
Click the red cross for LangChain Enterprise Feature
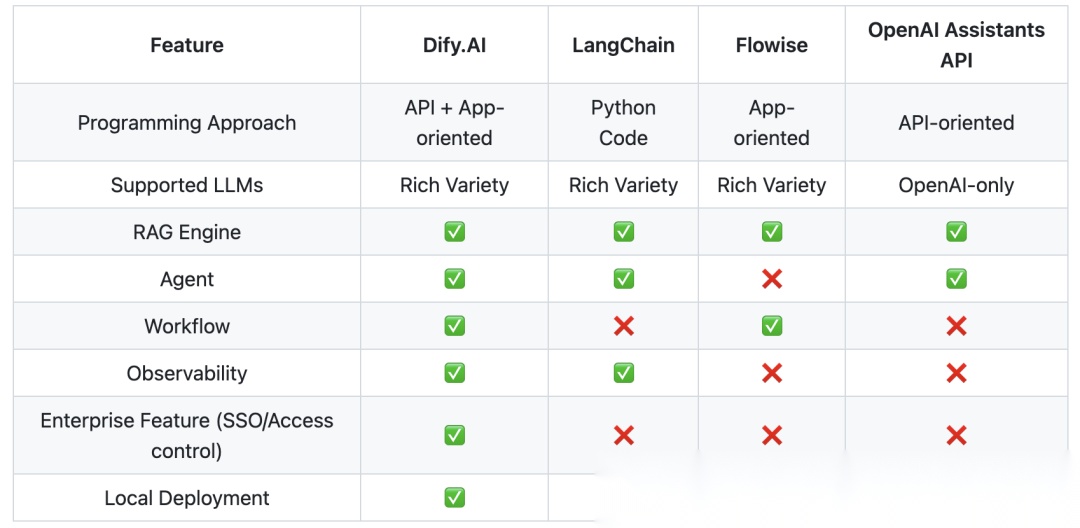623,435
